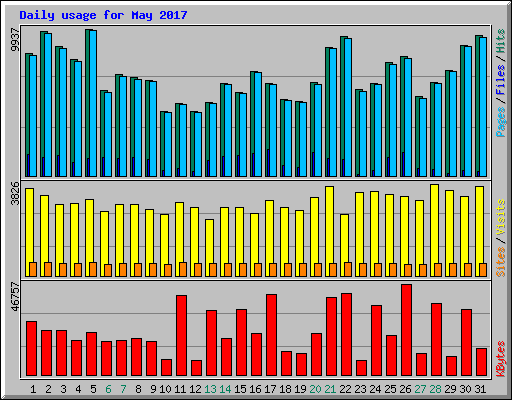Screen dimensions: 512x400
Task: Click day label 31 on the x-axis
Action: point(480,389)
